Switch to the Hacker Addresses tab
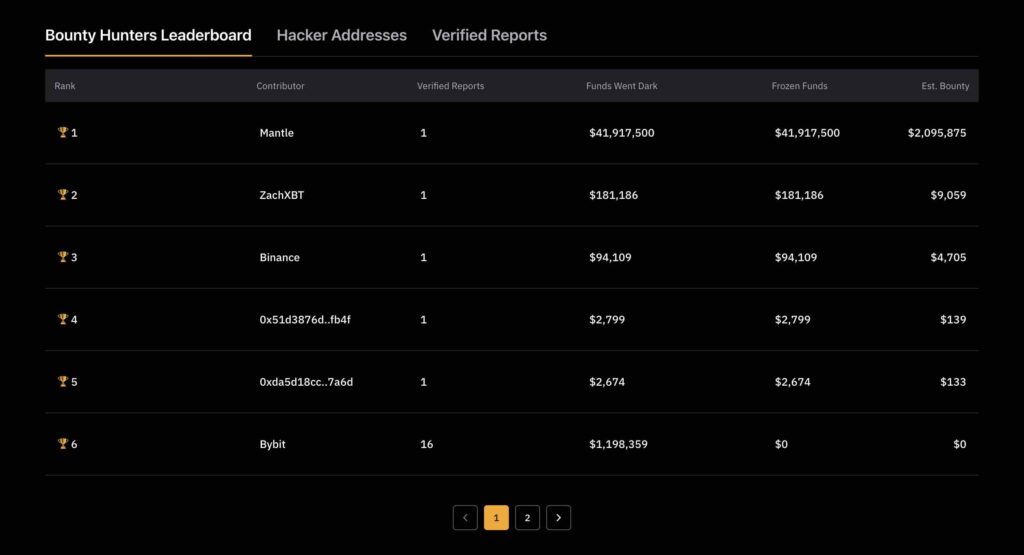This screenshot has width=1024, height=555. pos(342,35)
